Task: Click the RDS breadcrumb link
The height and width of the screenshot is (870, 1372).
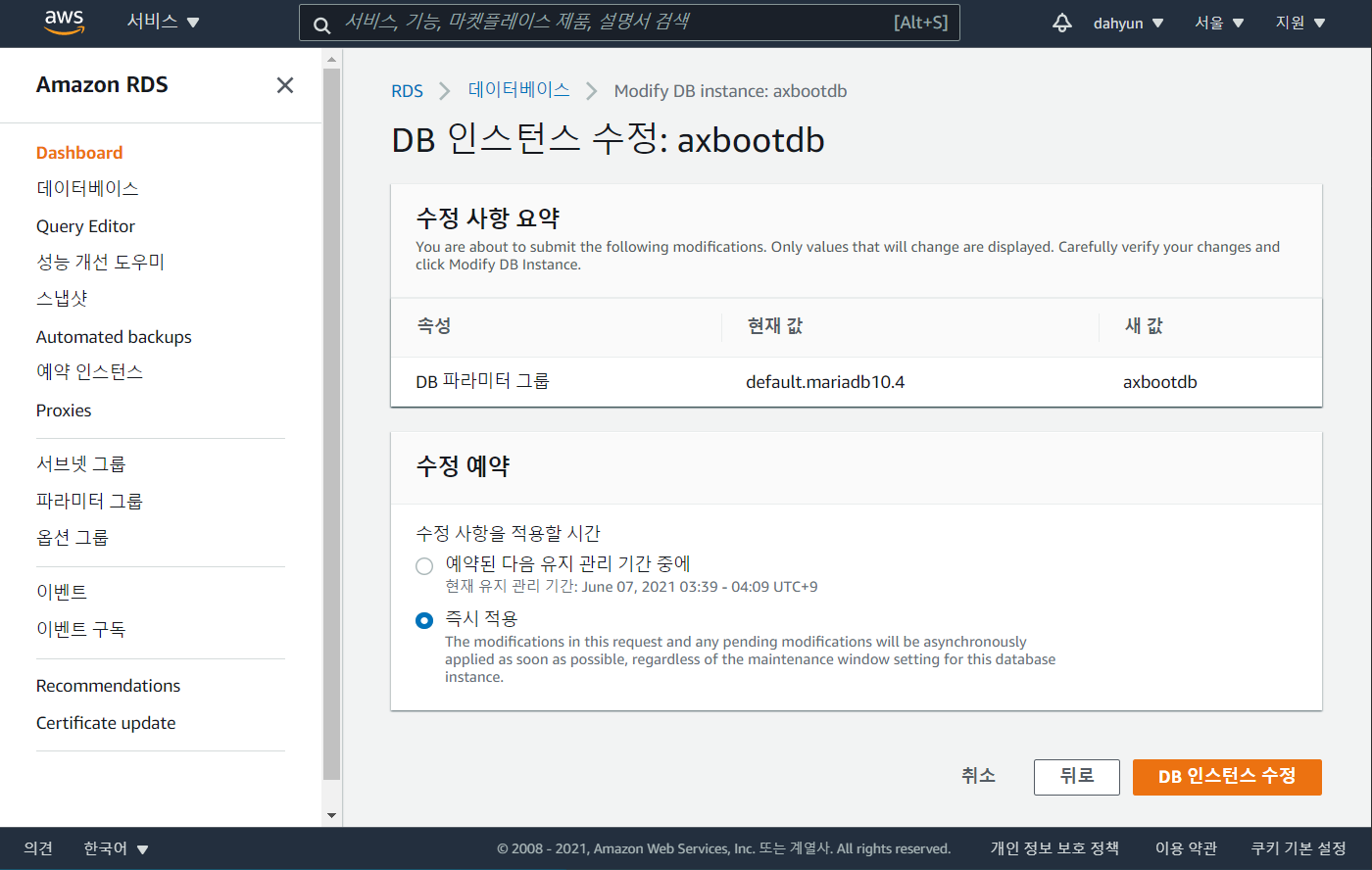Action: [x=407, y=91]
